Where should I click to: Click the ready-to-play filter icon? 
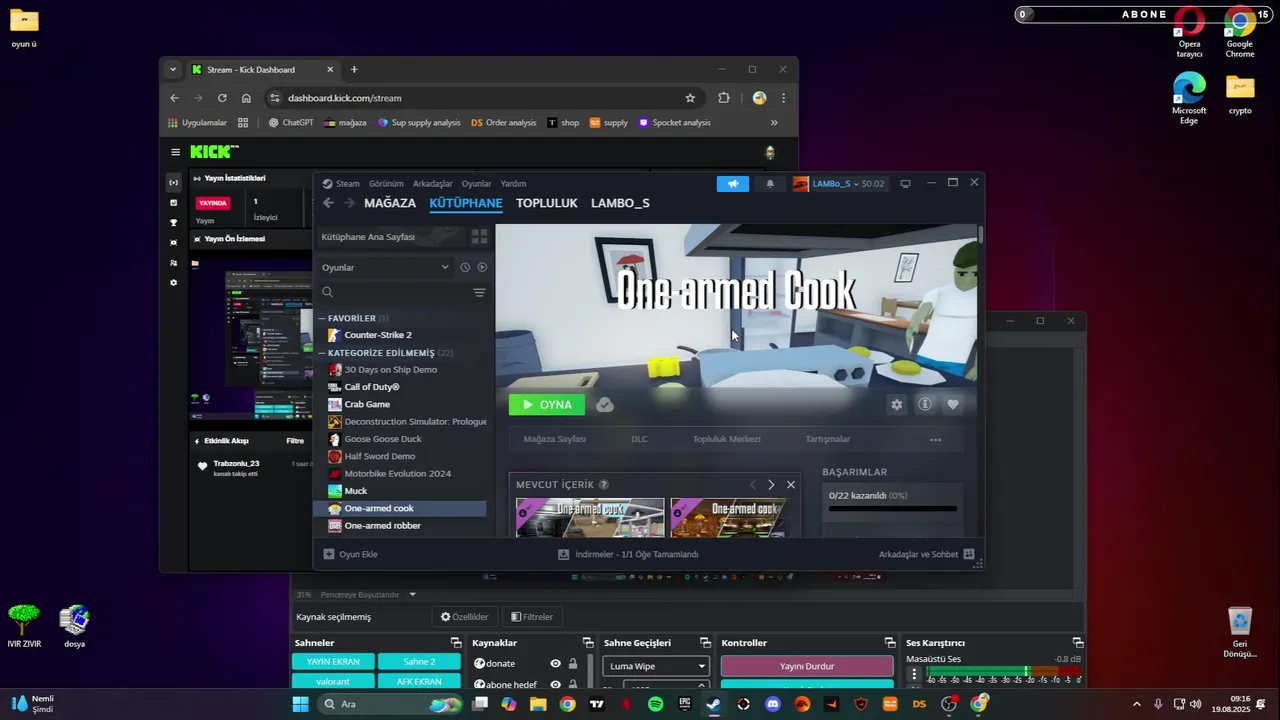pyautogui.click(x=482, y=268)
